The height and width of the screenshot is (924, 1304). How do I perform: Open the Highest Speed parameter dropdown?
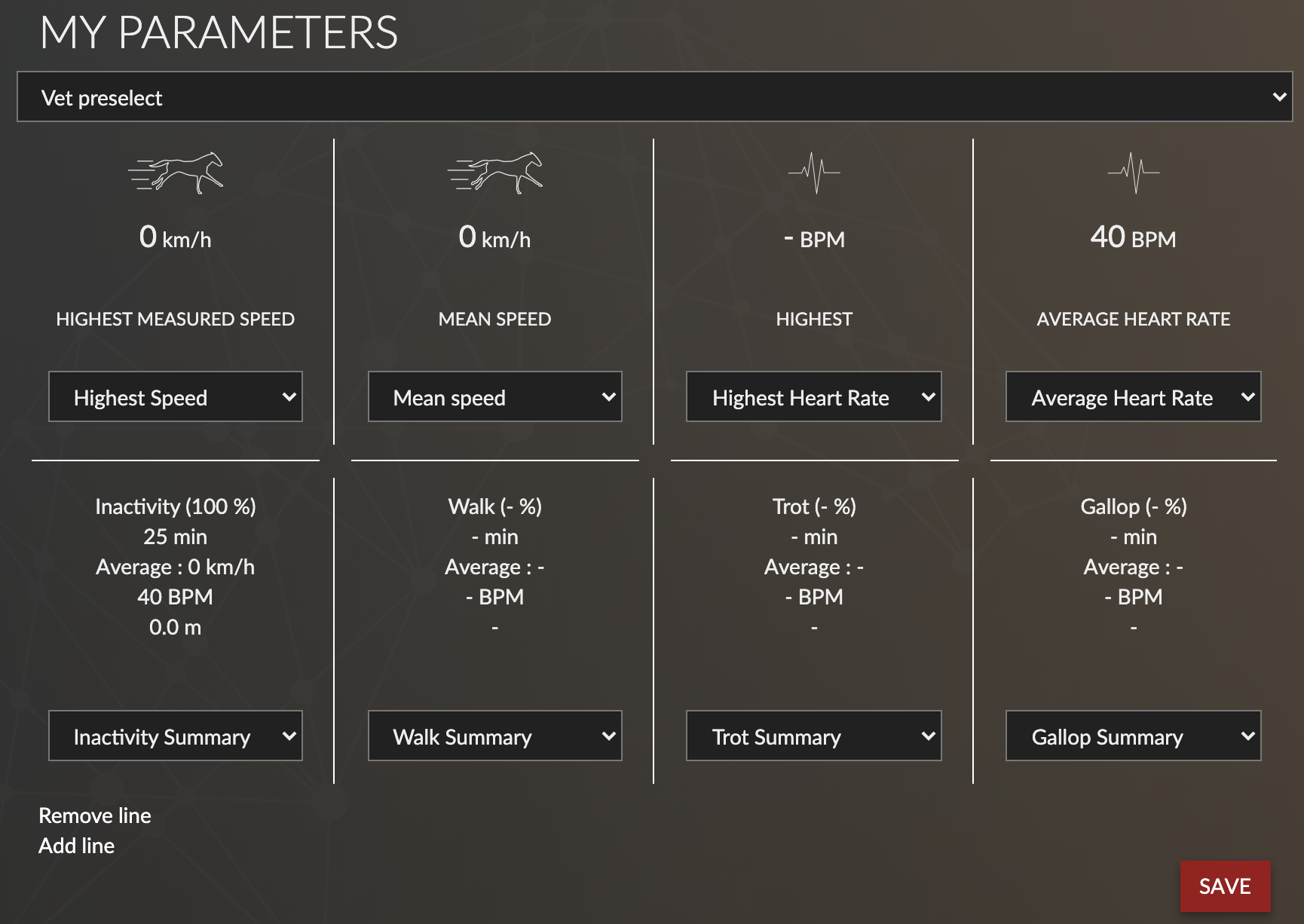click(175, 397)
